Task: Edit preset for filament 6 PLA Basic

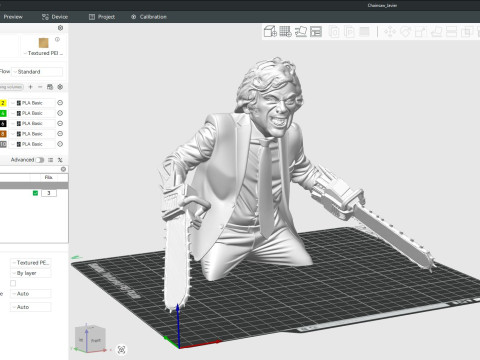Action: tap(60, 123)
